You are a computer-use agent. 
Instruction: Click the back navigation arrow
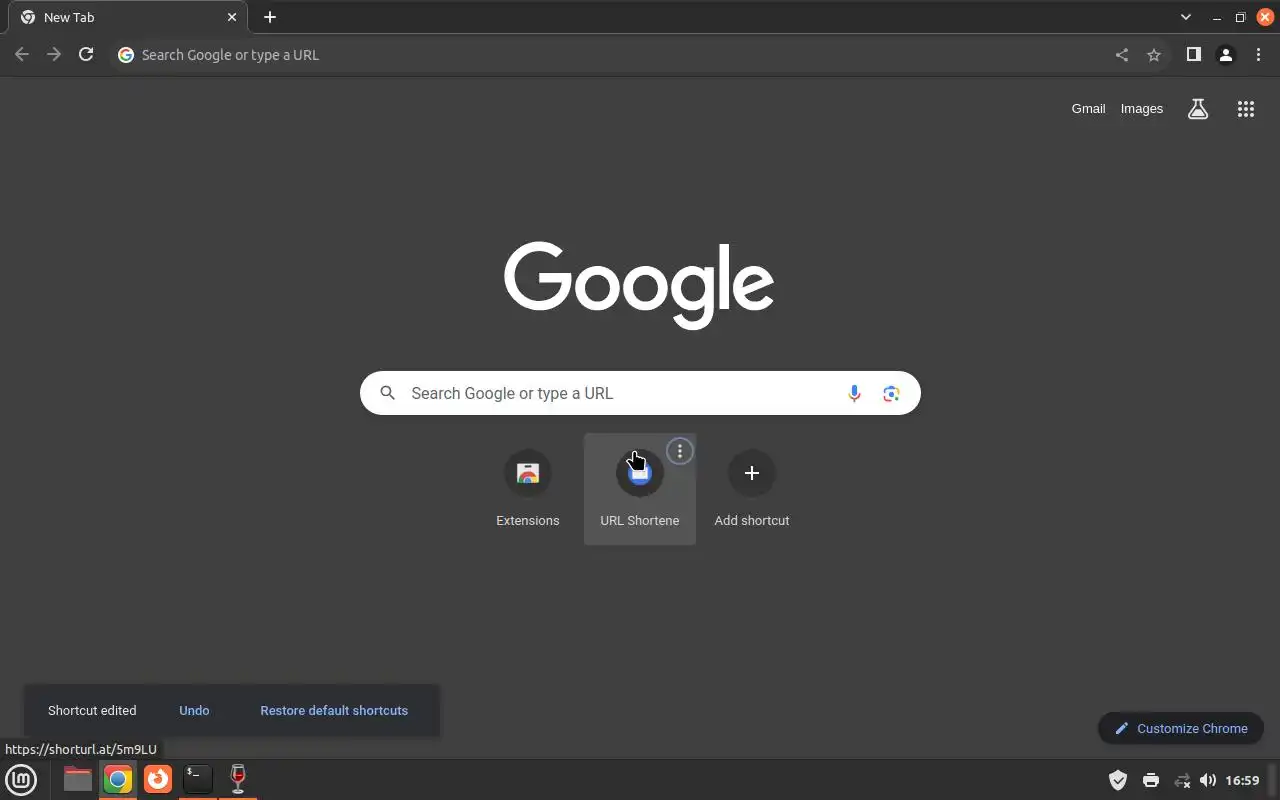click(22, 55)
